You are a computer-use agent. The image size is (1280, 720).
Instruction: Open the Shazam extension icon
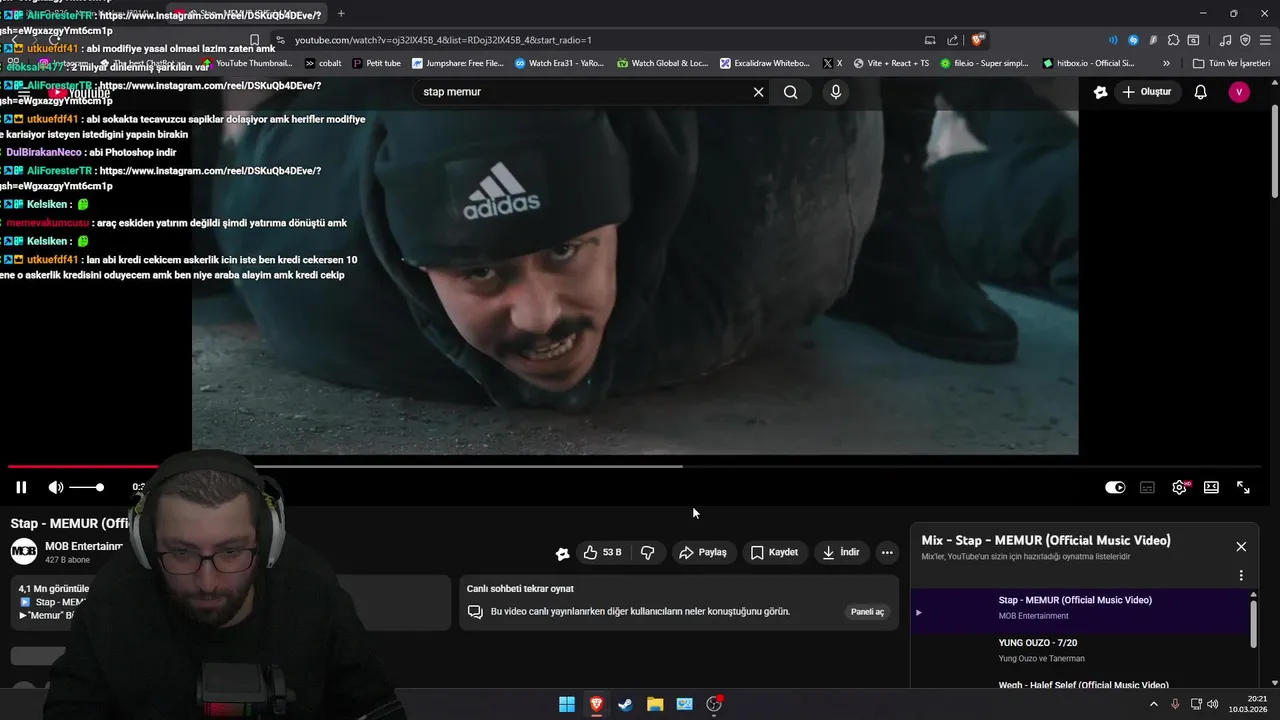1133,40
